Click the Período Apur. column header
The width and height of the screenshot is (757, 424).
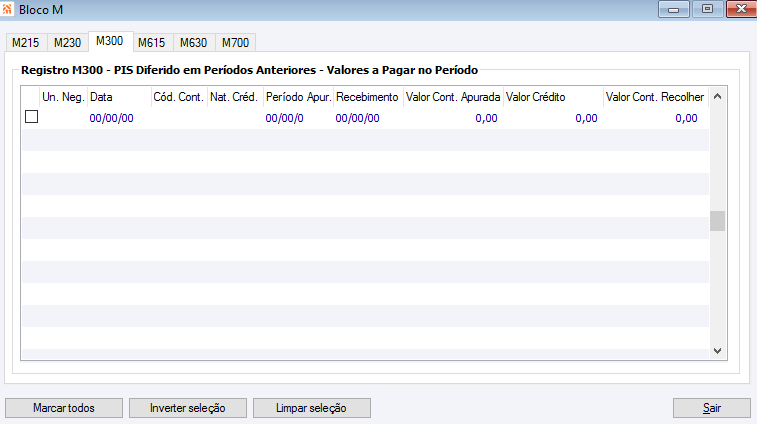[x=298, y=97]
